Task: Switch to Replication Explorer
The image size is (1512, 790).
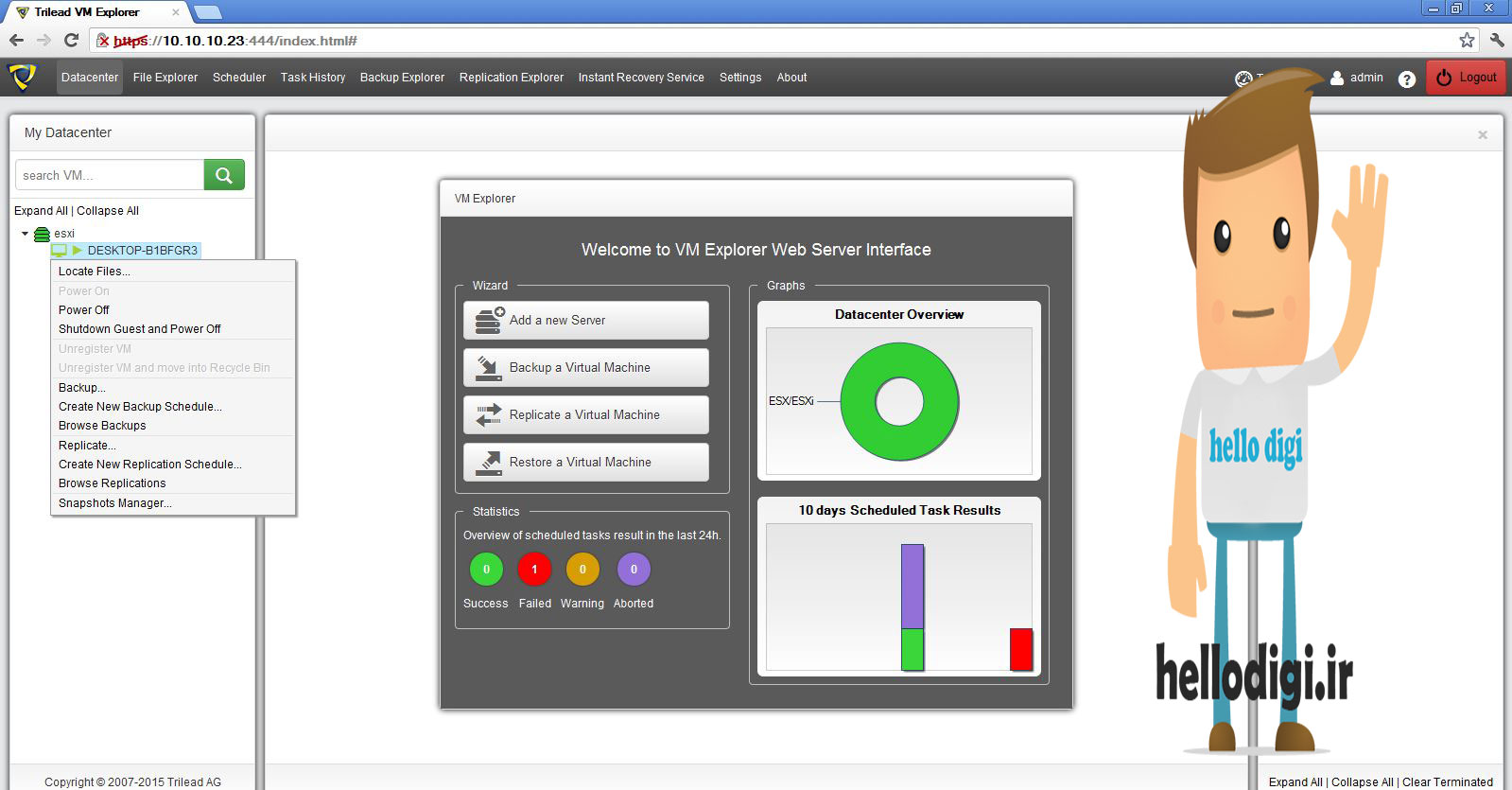Action: [x=512, y=78]
